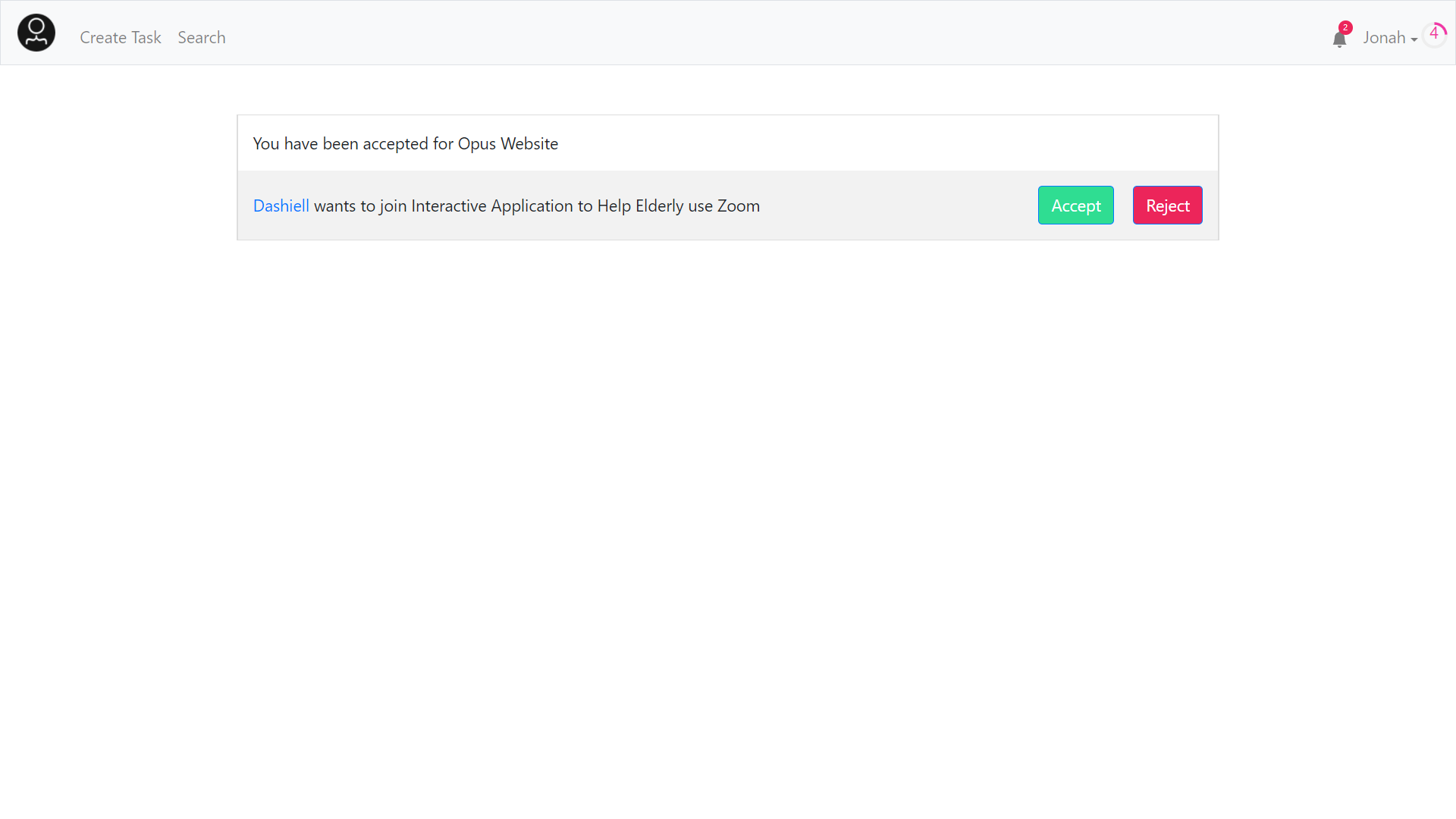The width and height of the screenshot is (1456, 819).
Task: Open Dashiell's profile link
Action: click(x=281, y=206)
